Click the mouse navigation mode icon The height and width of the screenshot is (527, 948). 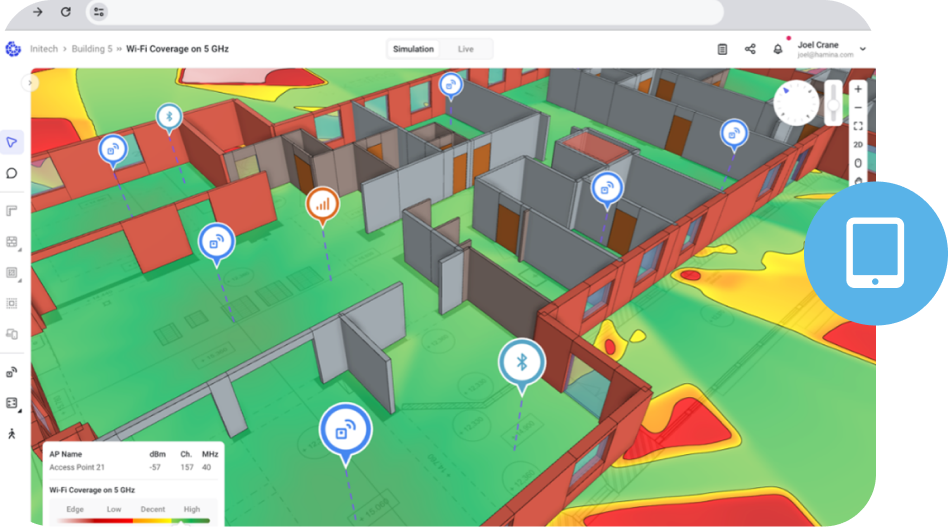tap(858, 163)
